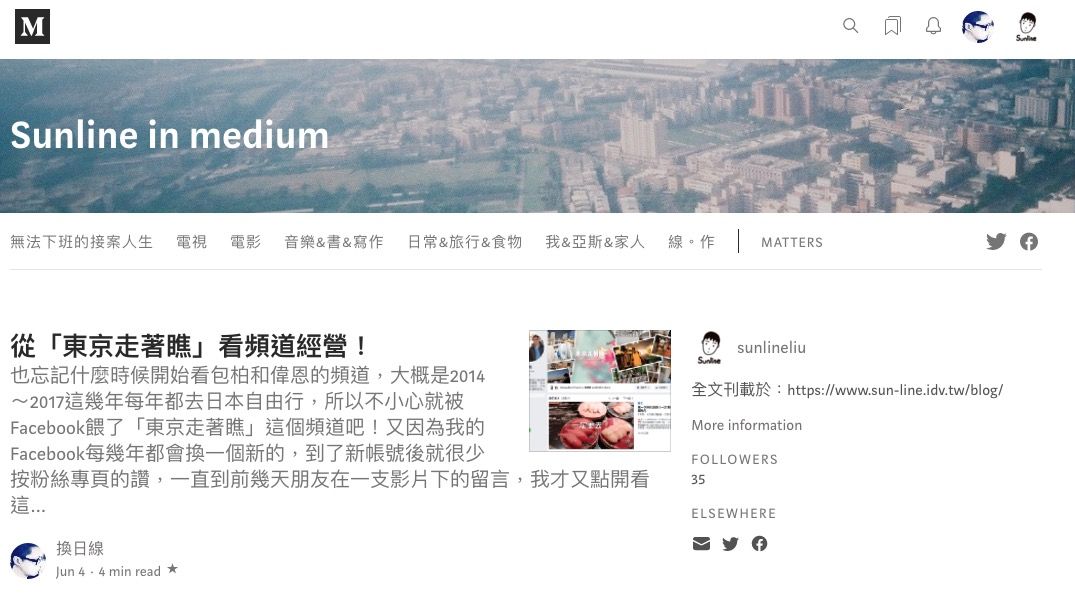This screenshot has width=1075, height=602.
Task: Switch to the 電影 tab
Action: click(x=245, y=242)
